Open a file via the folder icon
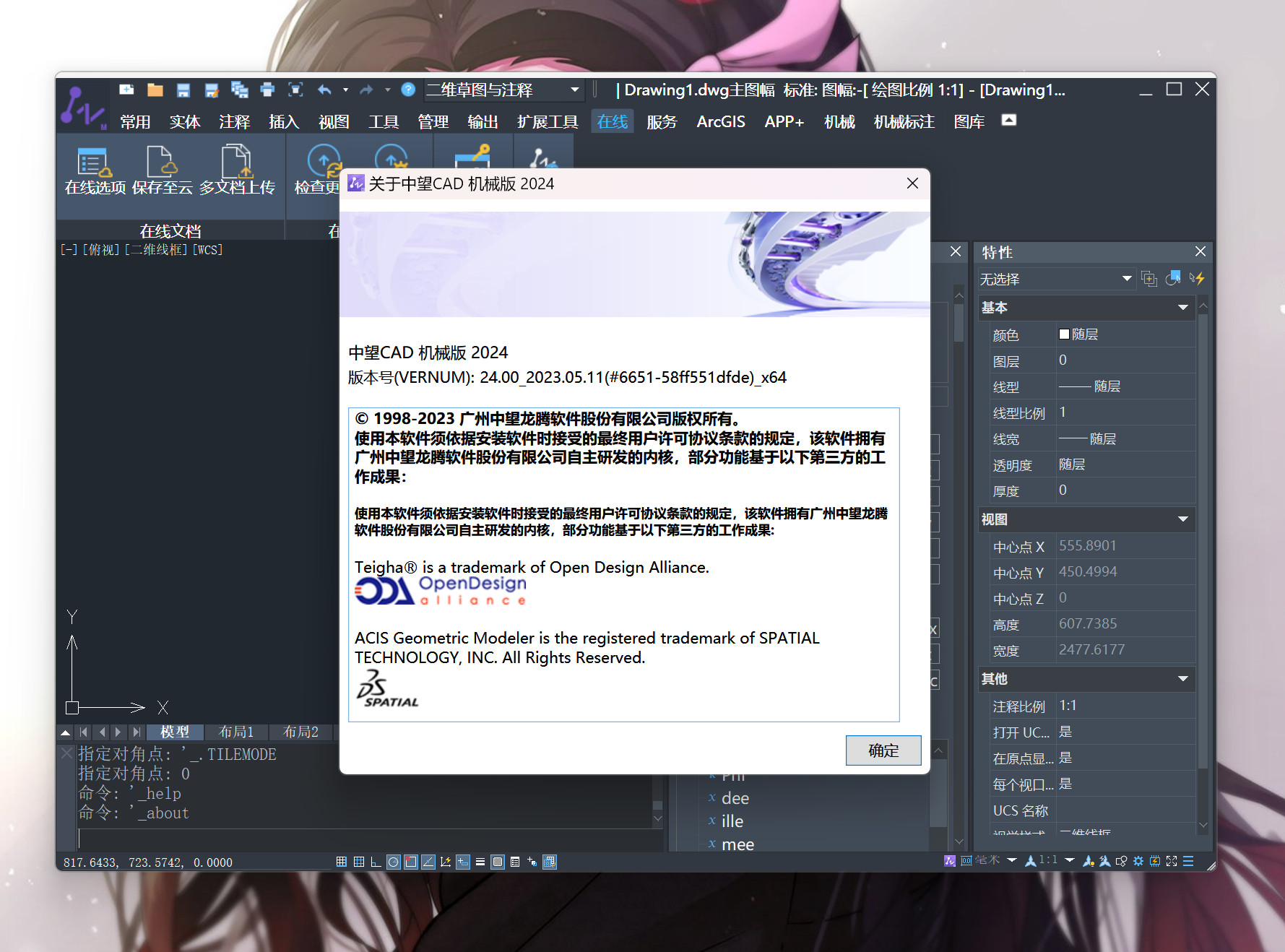This screenshot has height=952, width=1285. 155,90
